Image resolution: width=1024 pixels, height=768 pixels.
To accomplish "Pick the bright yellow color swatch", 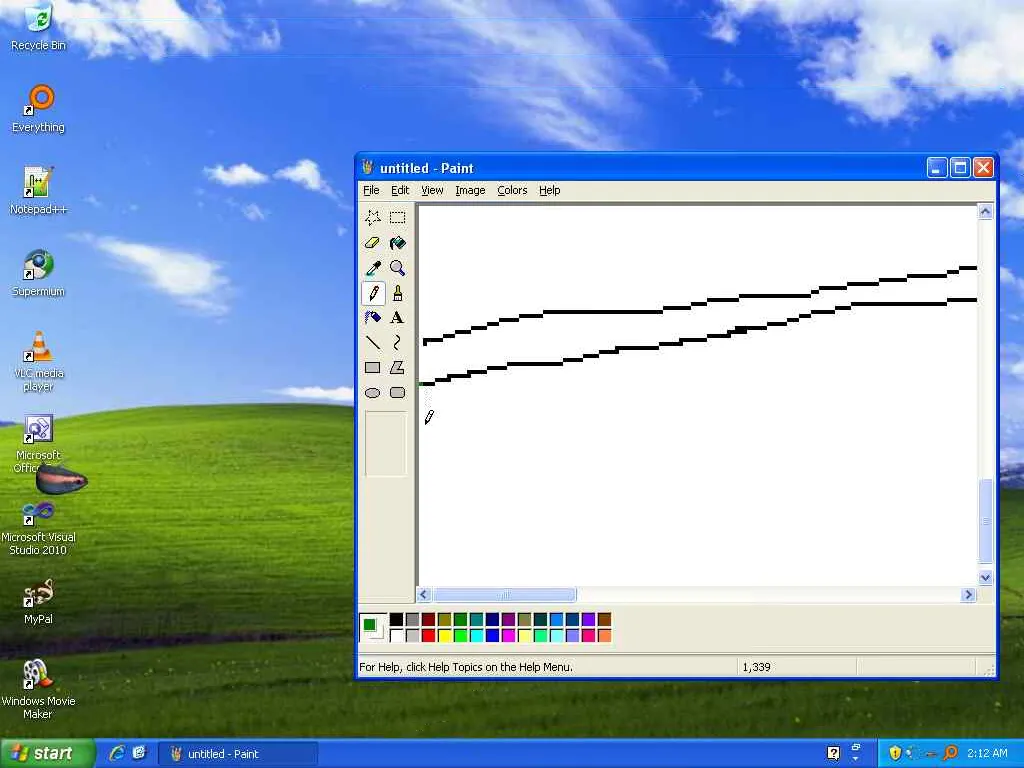I will (445, 635).
